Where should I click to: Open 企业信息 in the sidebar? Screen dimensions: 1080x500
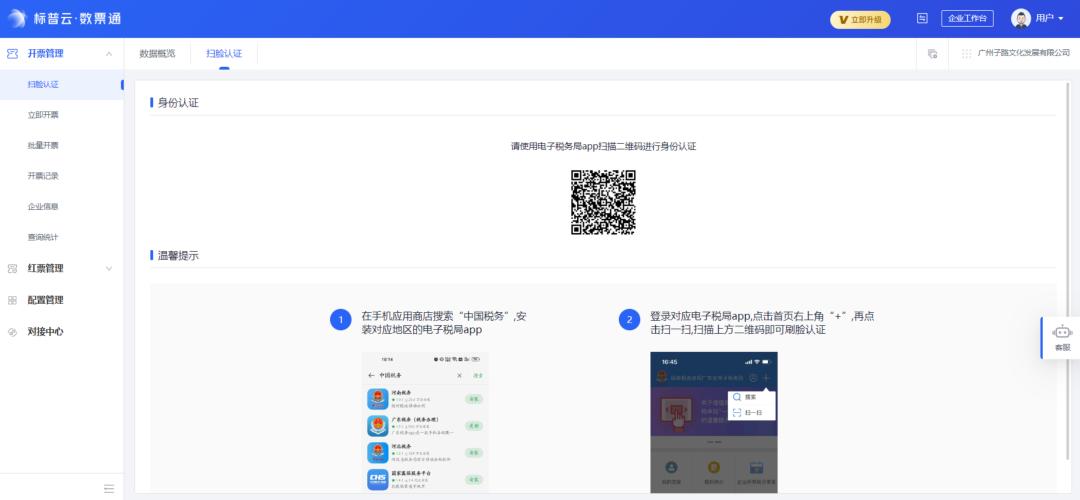point(43,207)
